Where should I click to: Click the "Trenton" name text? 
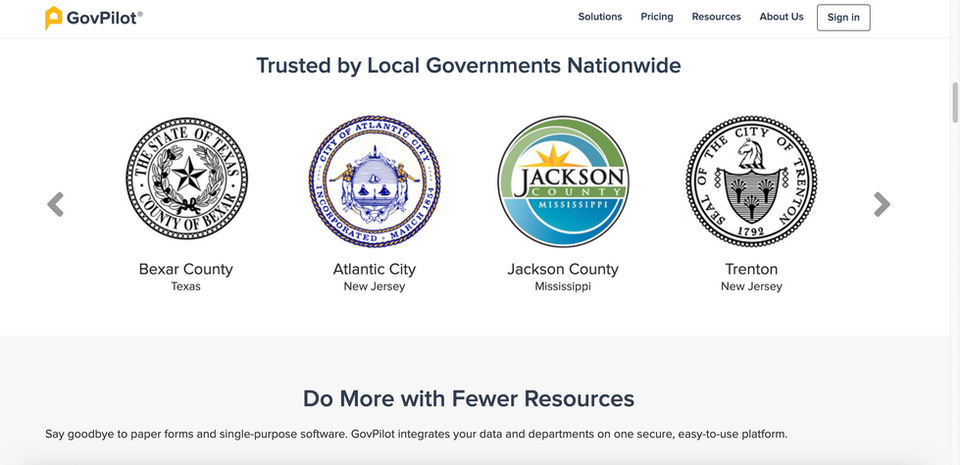click(x=751, y=269)
